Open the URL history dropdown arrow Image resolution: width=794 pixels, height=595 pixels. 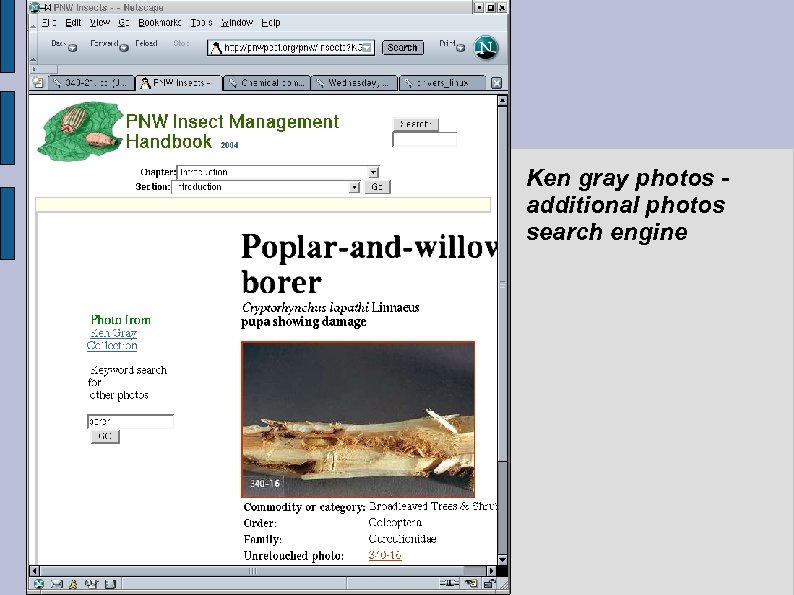pos(368,48)
